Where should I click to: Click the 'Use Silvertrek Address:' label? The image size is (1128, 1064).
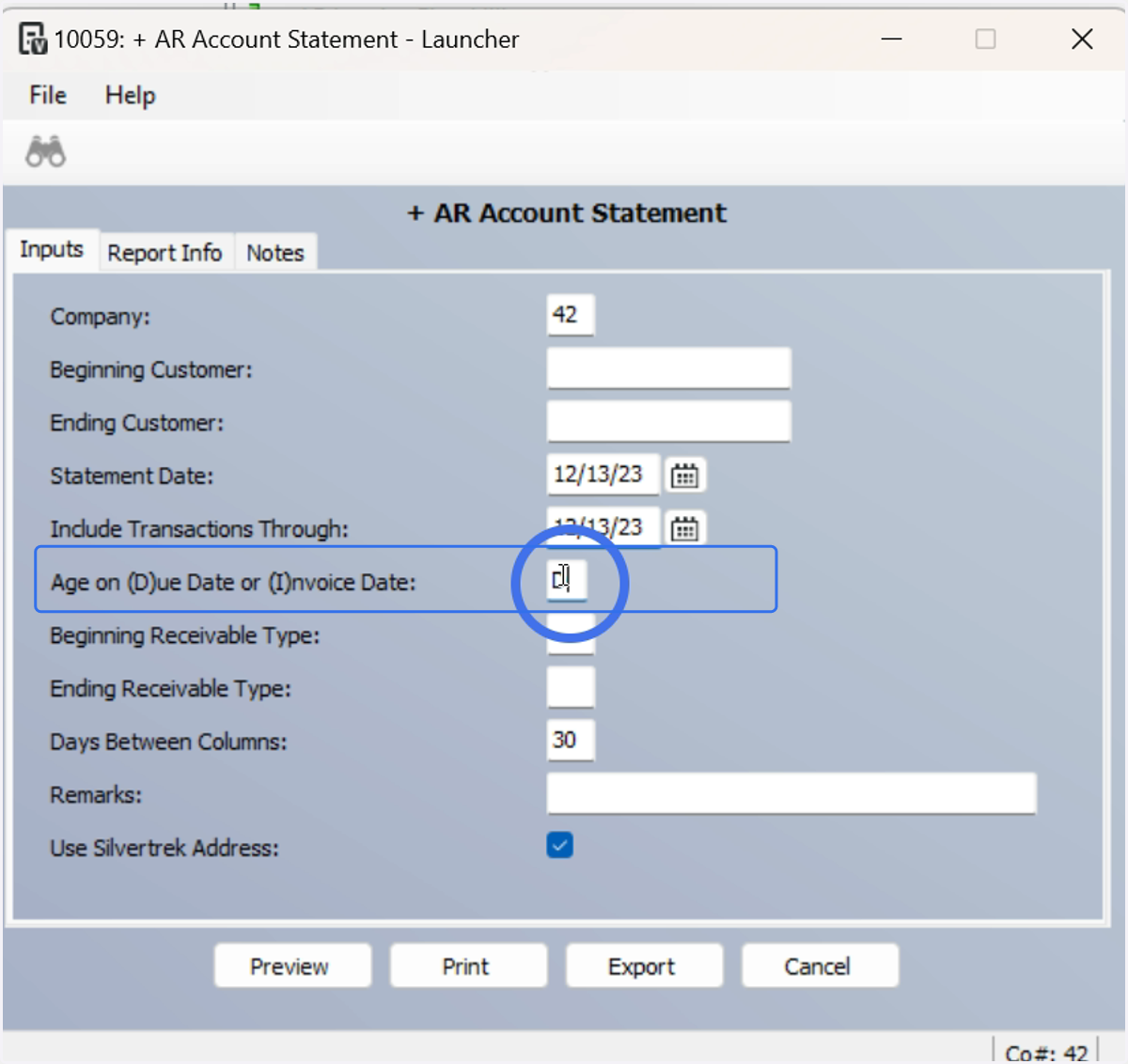164,848
